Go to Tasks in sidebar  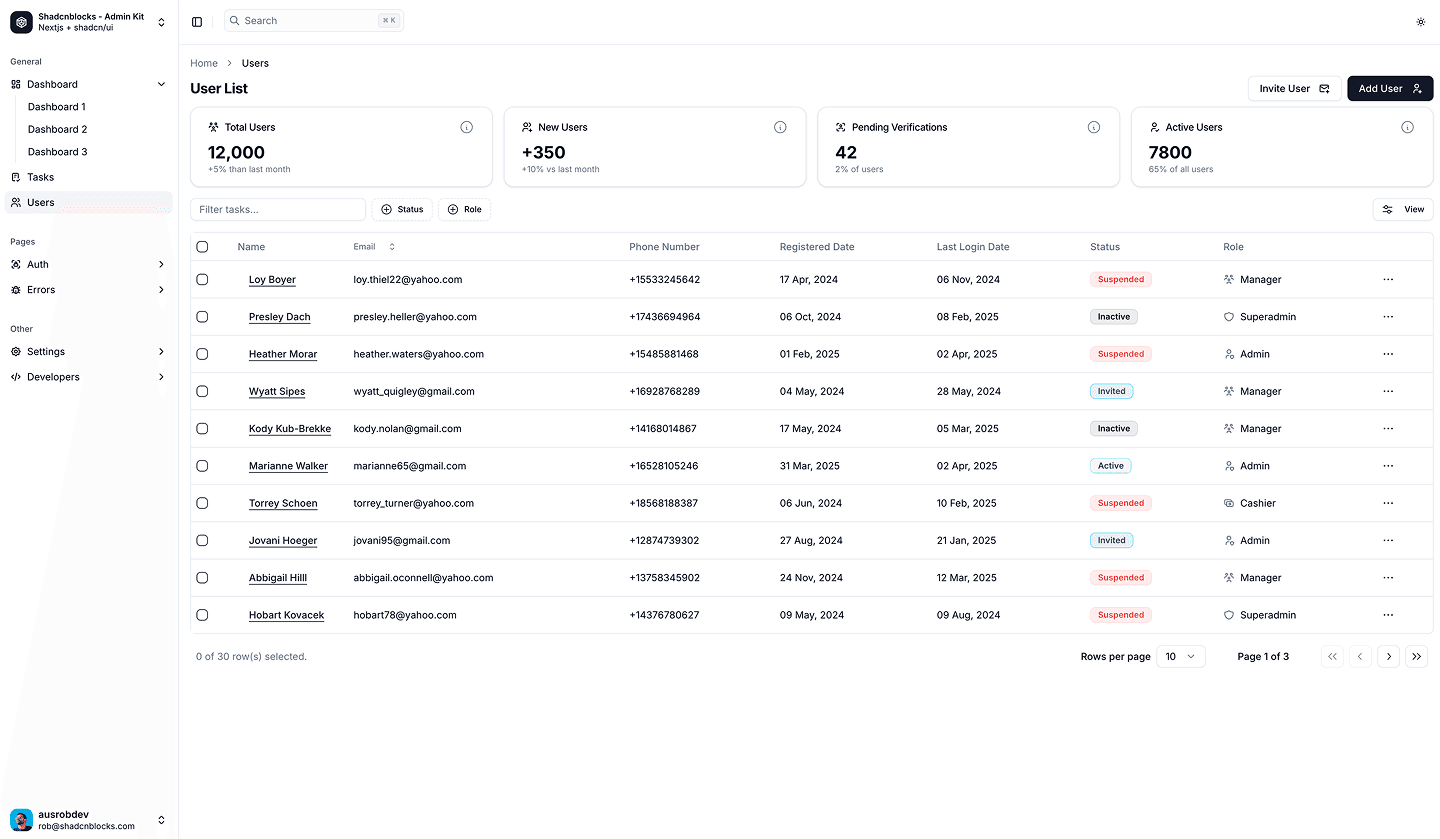coord(89,177)
